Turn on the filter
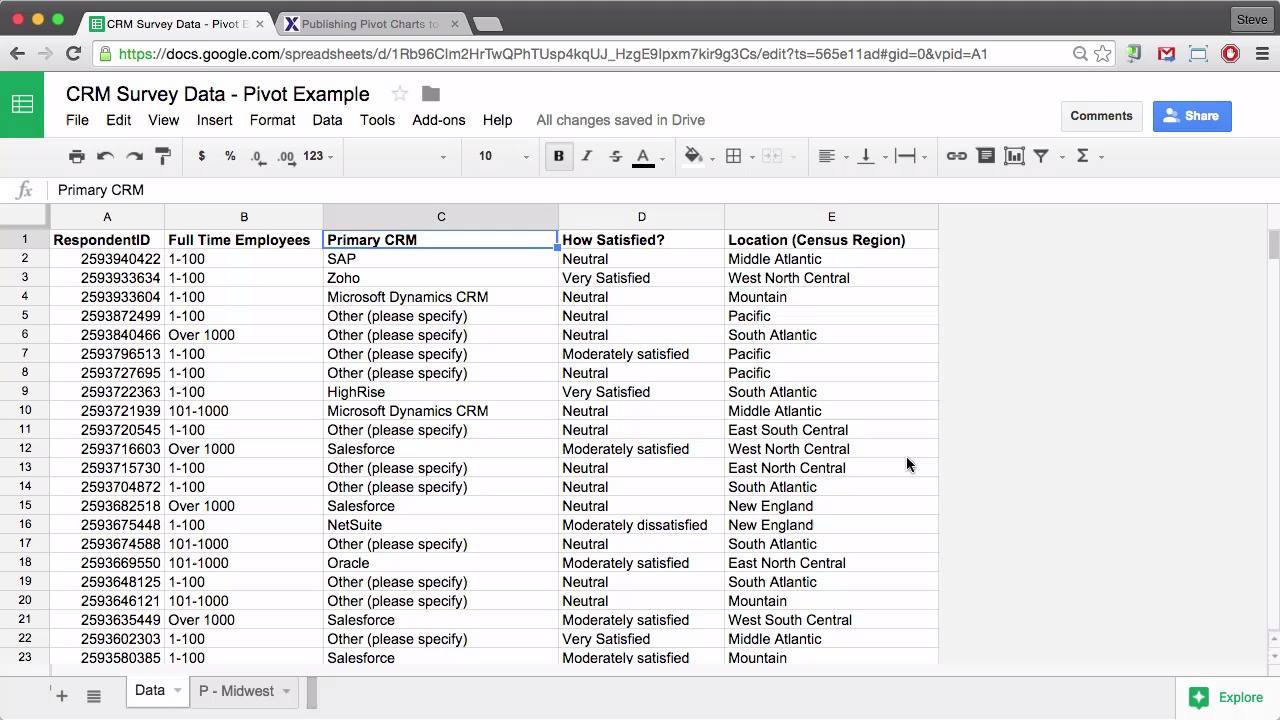Image resolution: width=1280 pixels, height=720 pixels. point(1041,156)
